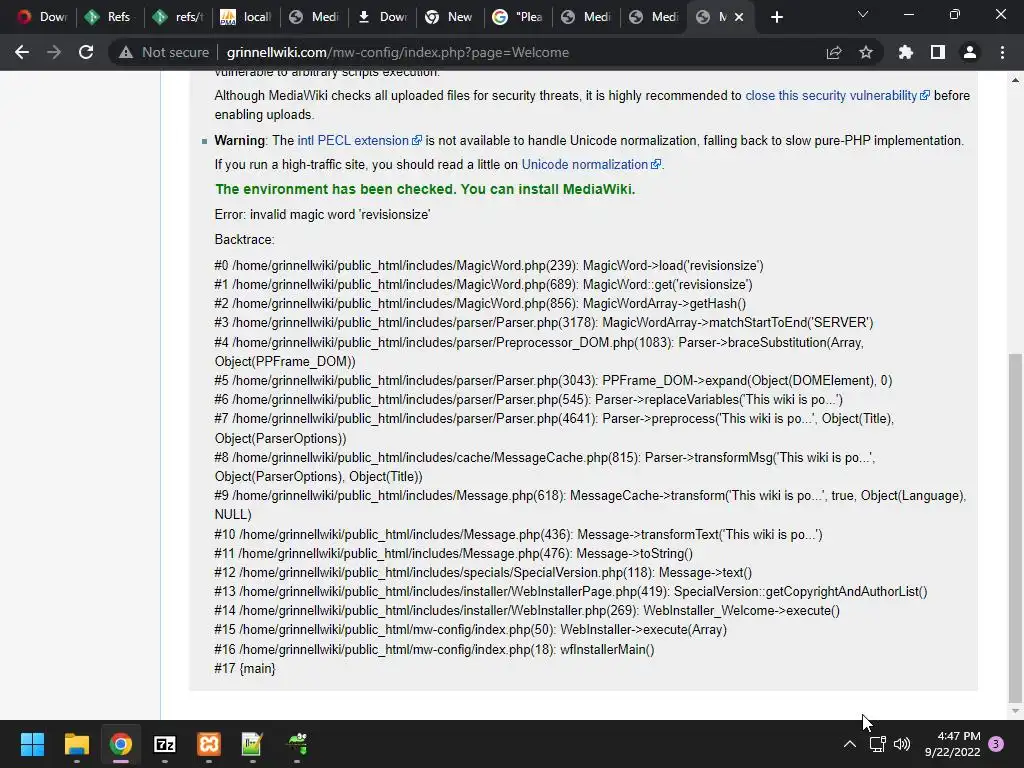Click the scrollbar up arrow
The width and height of the screenshot is (1024, 768).
(1015, 80)
